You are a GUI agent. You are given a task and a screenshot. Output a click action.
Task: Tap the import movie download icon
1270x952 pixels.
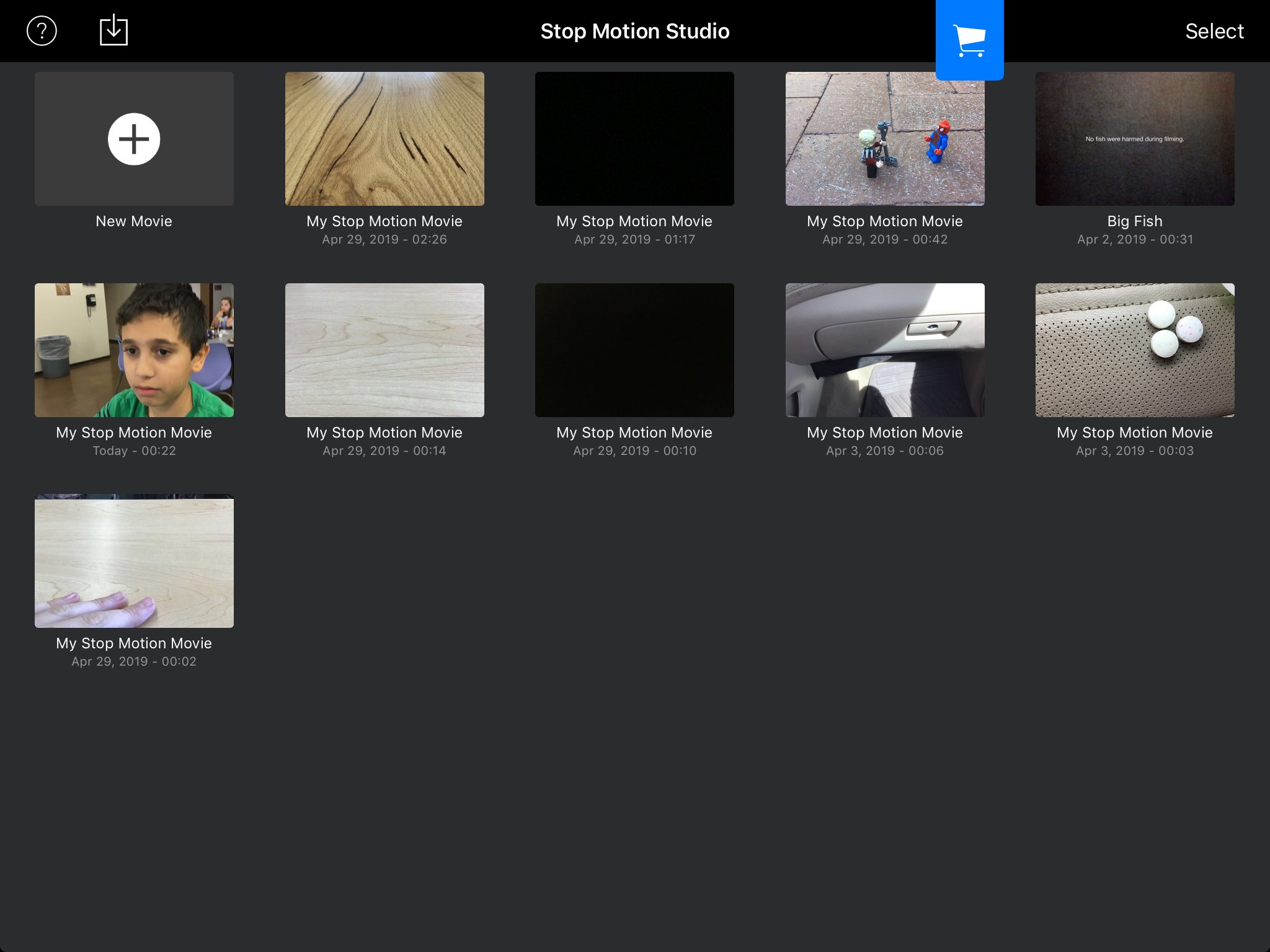113,30
